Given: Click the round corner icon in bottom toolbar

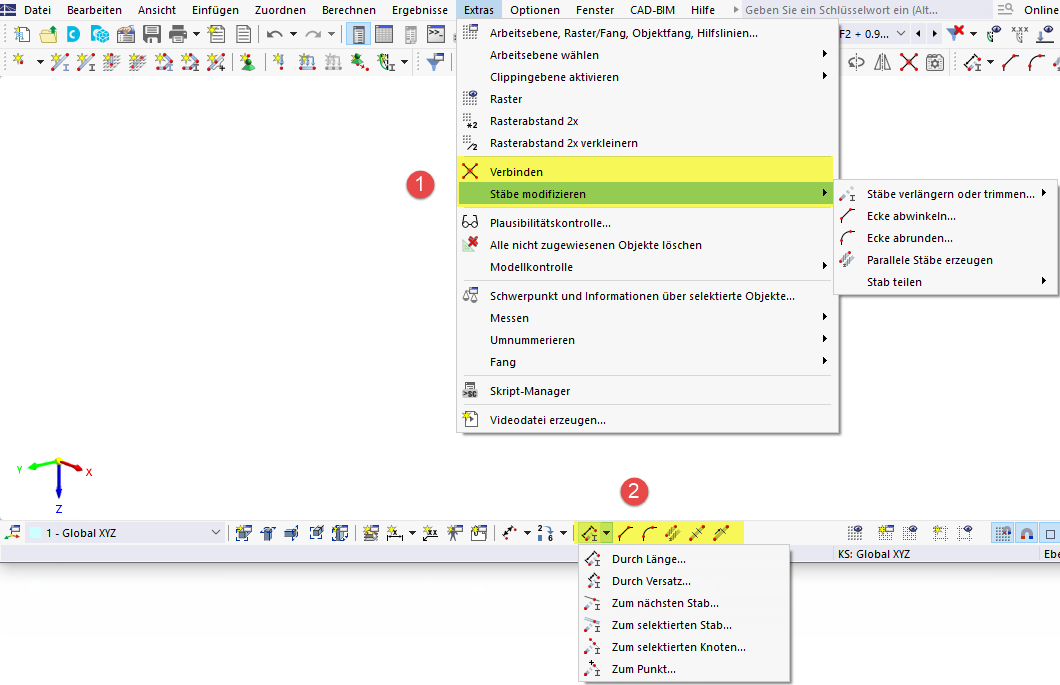Looking at the screenshot, I should [x=649, y=534].
